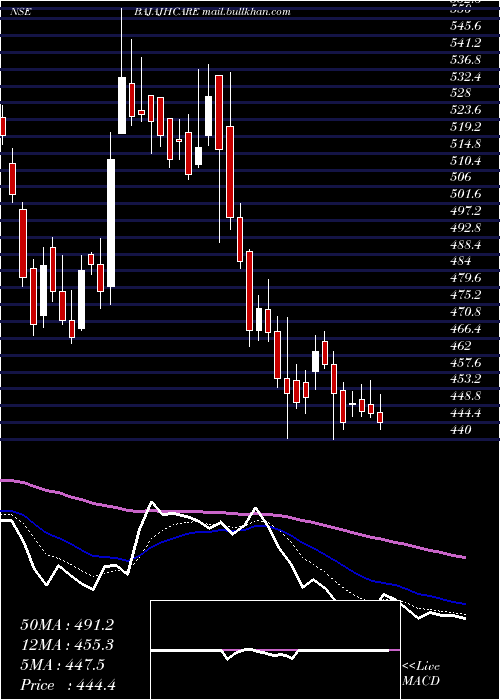Click the 497.2 price axis label

click(466, 211)
